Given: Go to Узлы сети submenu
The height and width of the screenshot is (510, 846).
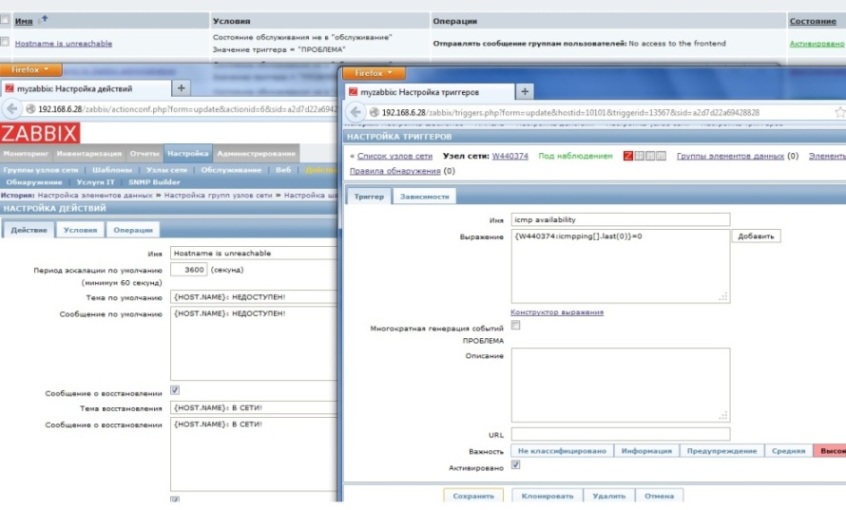Looking at the screenshot, I should point(166,170).
